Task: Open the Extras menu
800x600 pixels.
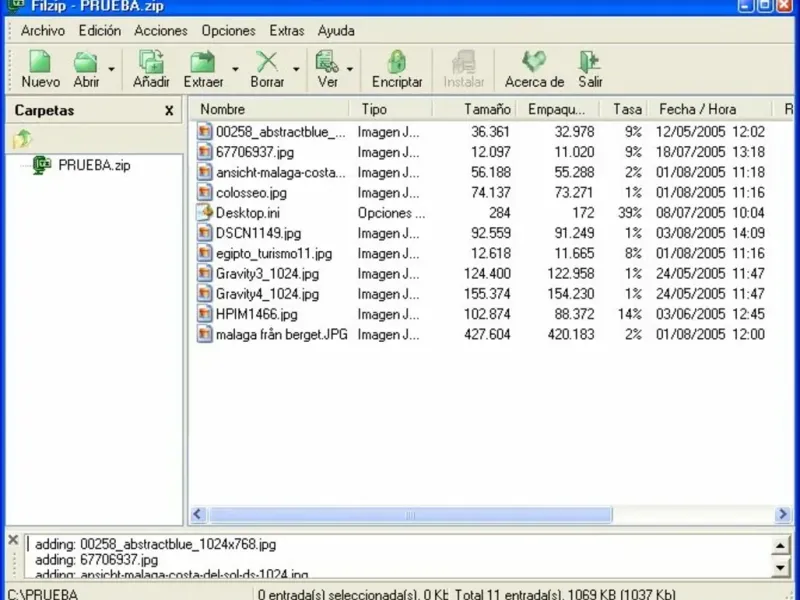Action: pyautogui.click(x=287, y=31)
